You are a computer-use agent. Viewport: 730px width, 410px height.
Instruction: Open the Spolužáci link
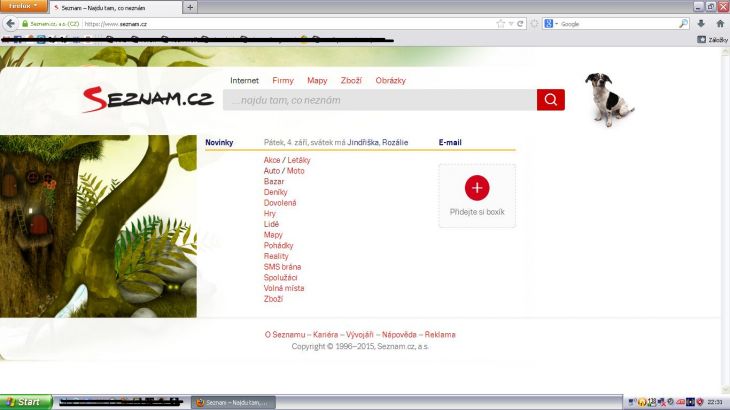coord(280,278)
